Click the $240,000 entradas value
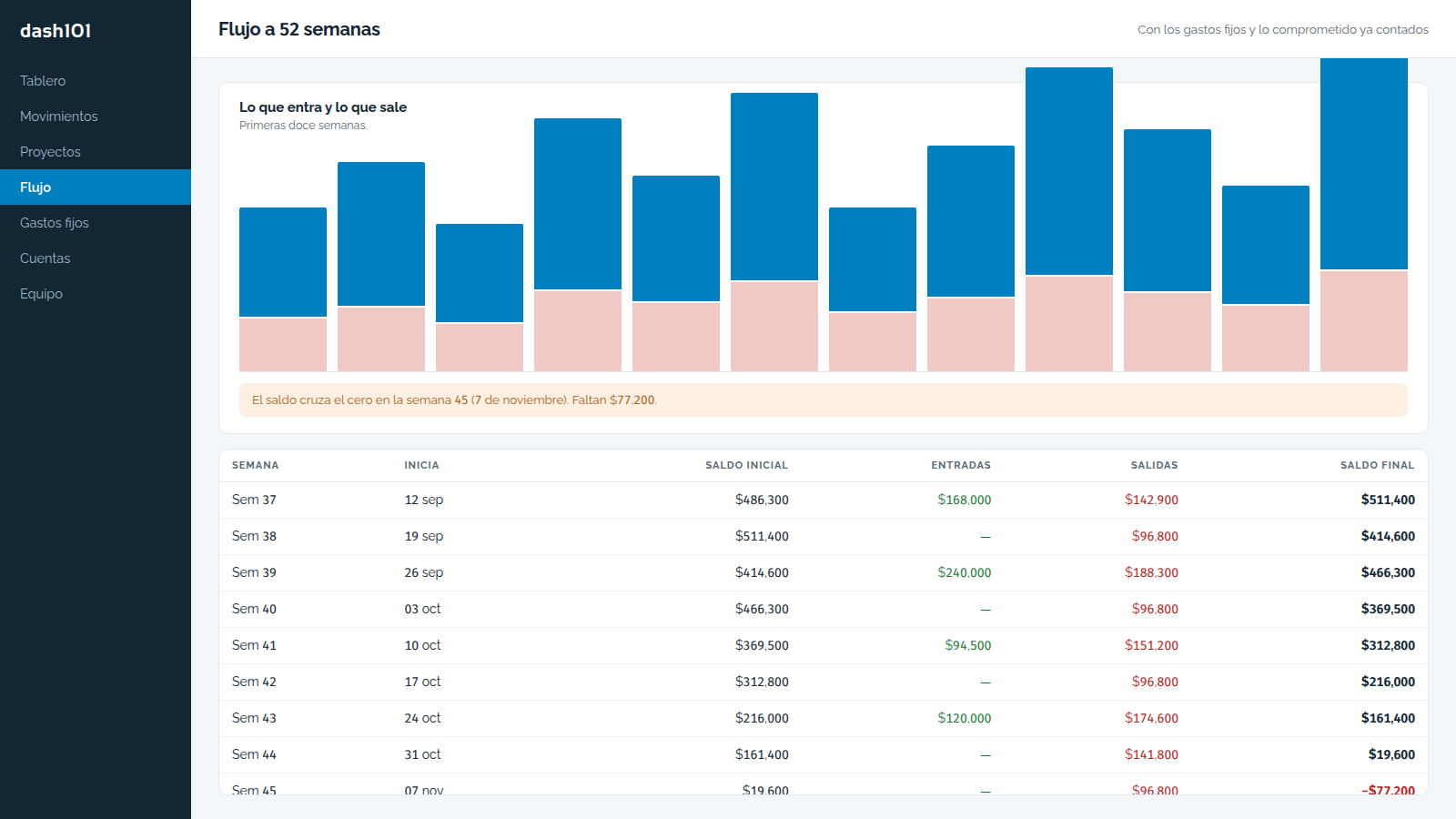 tap(965, 572)
